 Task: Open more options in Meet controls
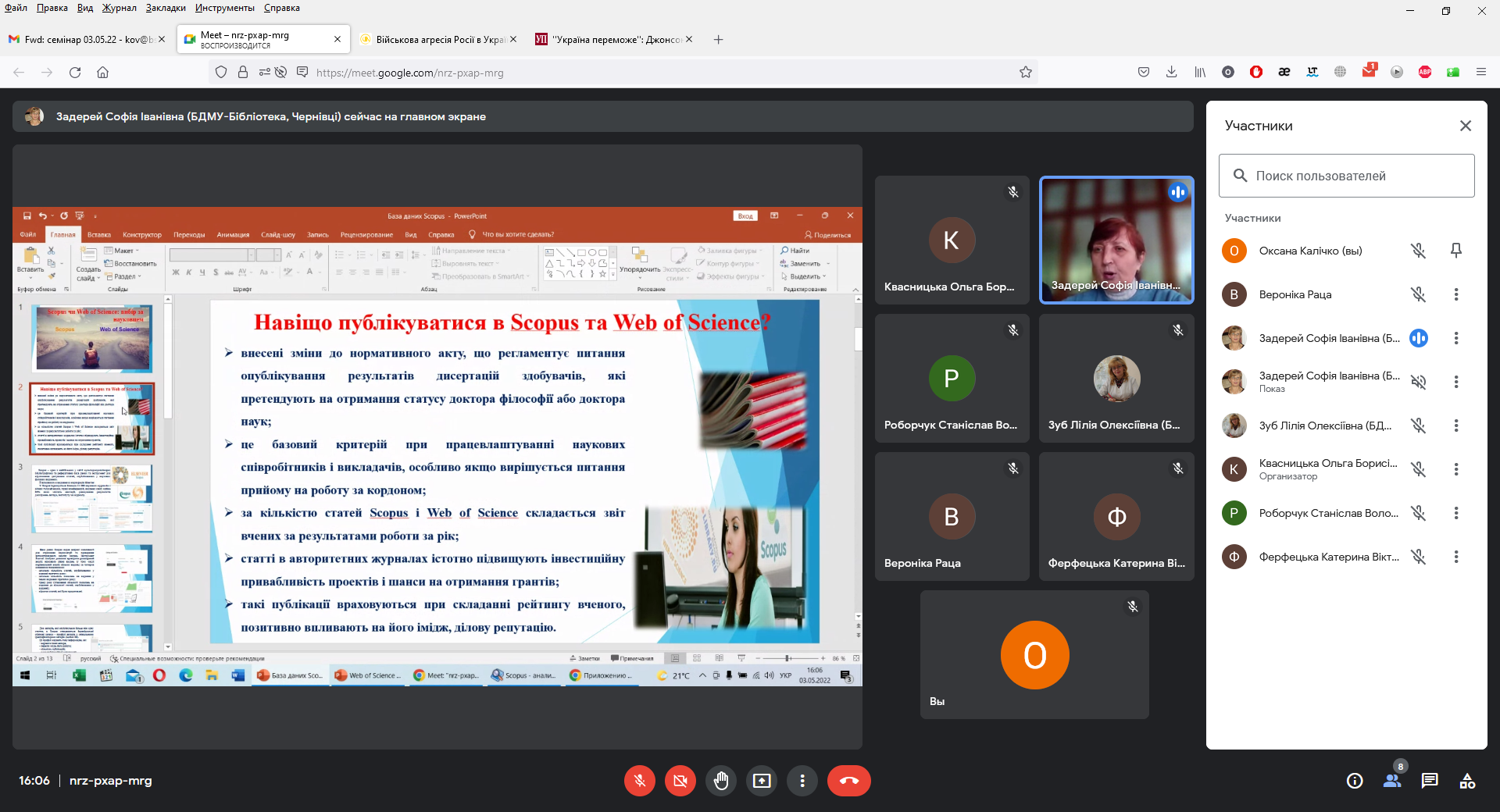(802, 781)
